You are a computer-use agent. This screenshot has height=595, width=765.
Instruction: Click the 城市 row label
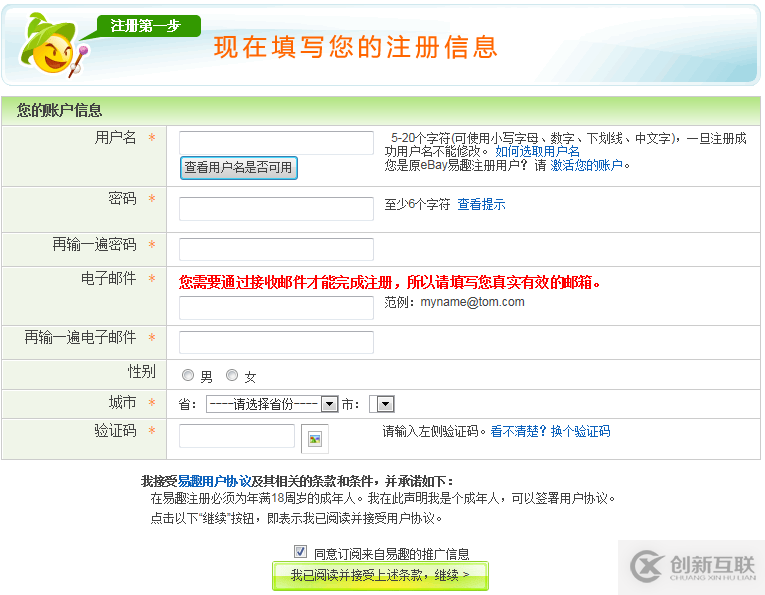(x=122, y=402)
